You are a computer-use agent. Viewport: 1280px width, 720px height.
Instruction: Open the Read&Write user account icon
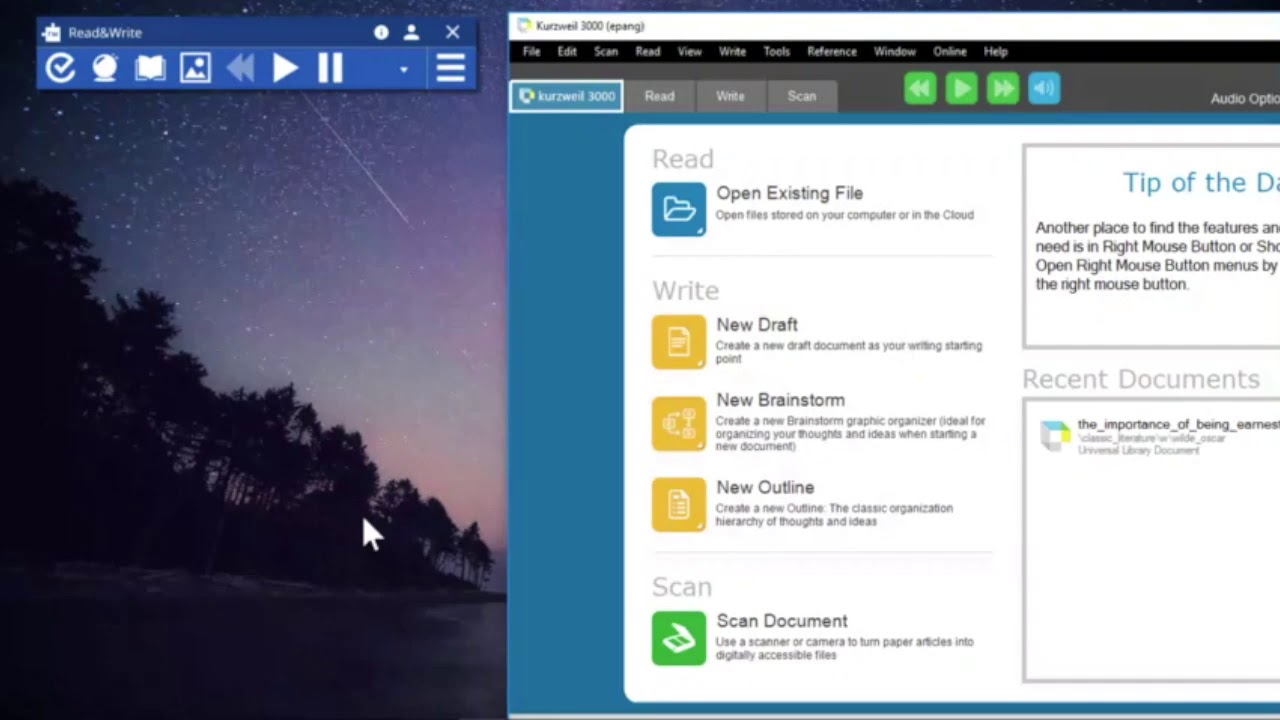pyautogui.click(x=411, y=32)
